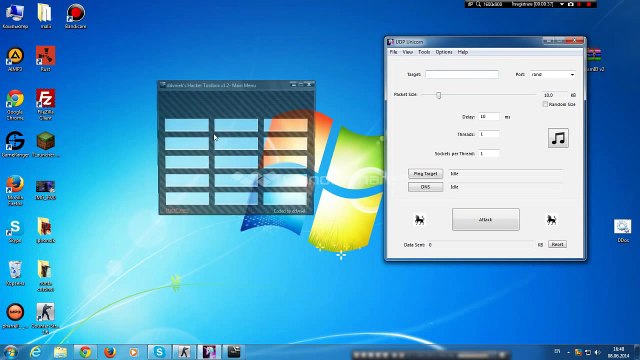Screen dimensions: 640x360
Task: Select the Bandicam desktop shortcut
Action: (x=76, y=16)
